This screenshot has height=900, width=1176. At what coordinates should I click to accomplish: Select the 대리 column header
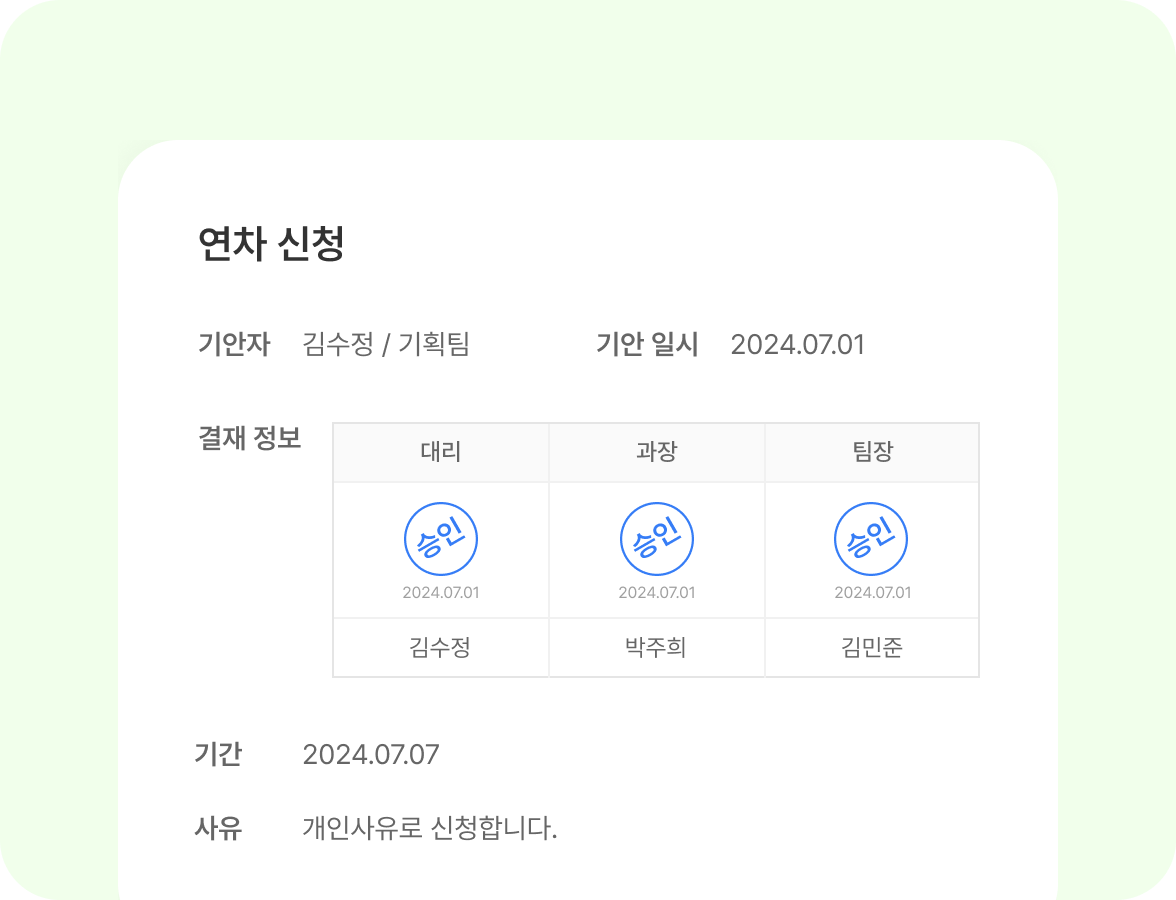441,452
